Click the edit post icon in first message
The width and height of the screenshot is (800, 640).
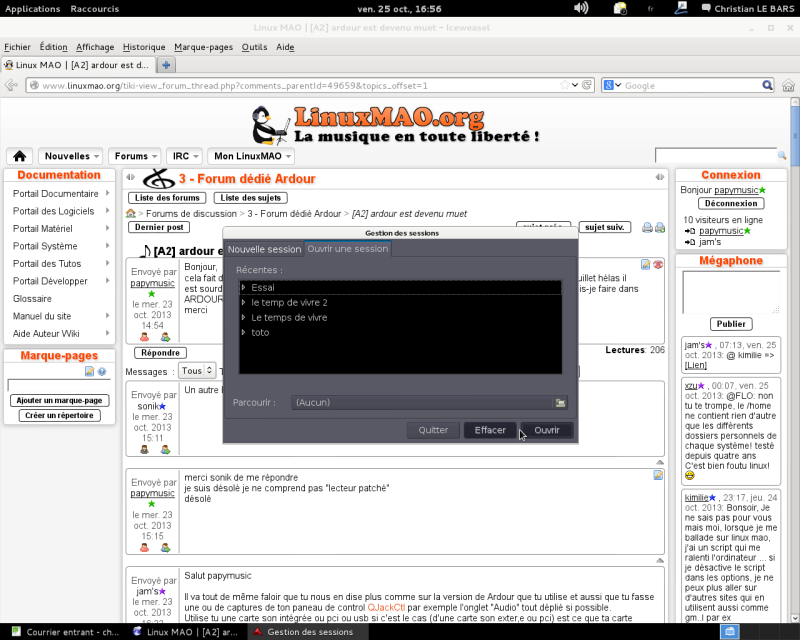646,265
